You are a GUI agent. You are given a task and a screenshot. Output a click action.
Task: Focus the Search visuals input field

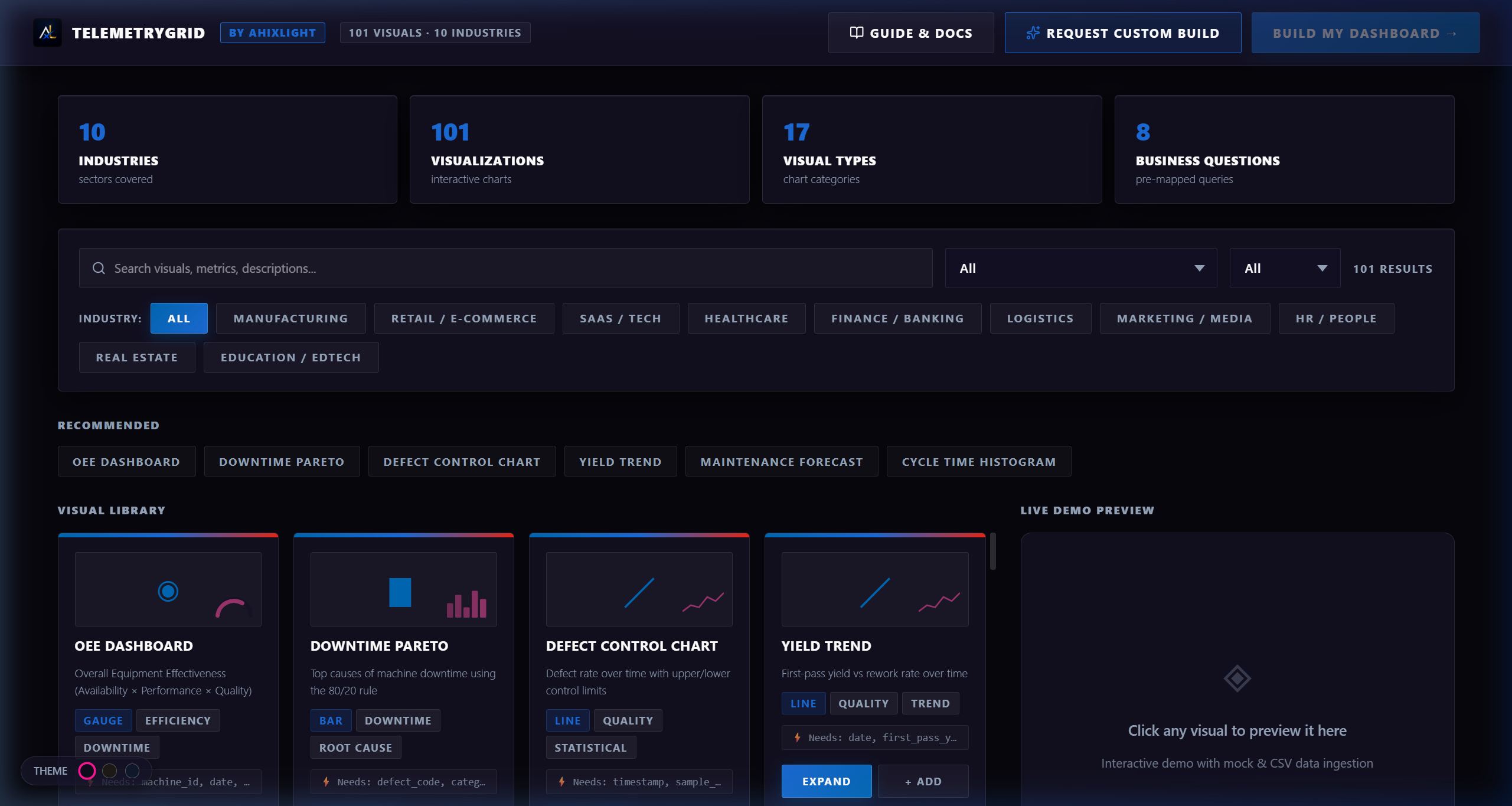(x=506, y=268)
